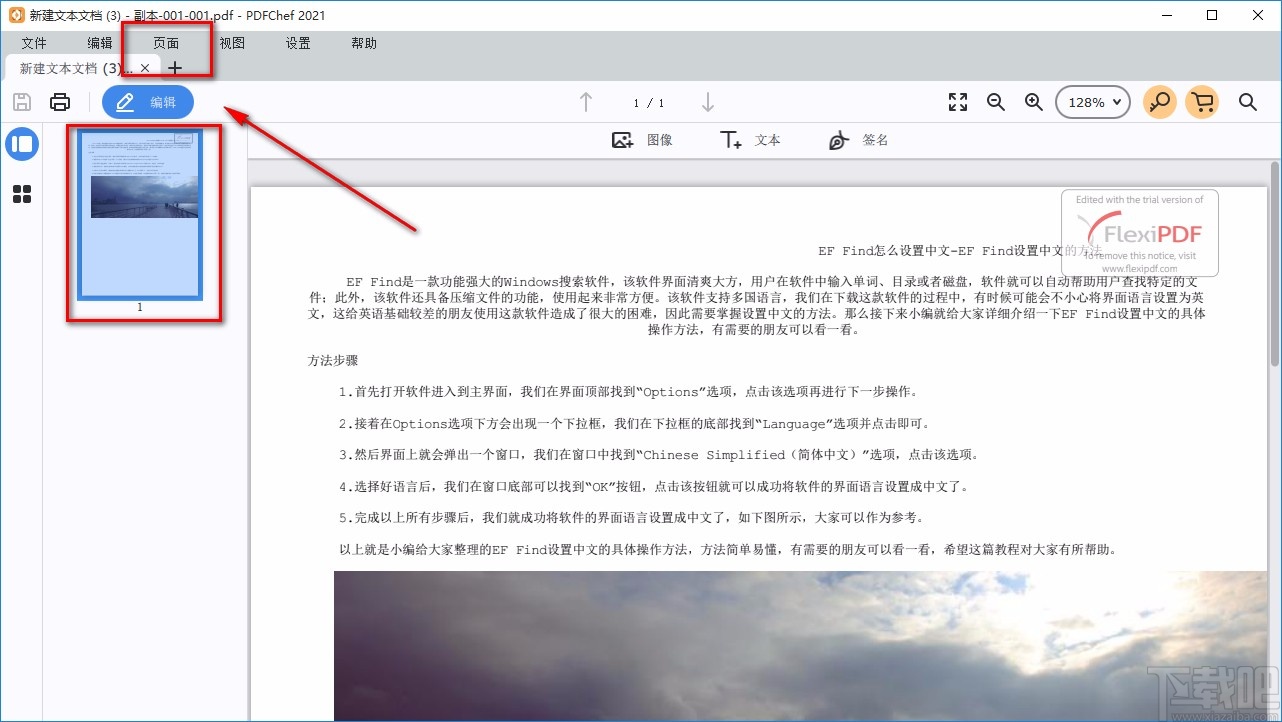
Task: Click the save icon
Action: [x=21, y=101]
